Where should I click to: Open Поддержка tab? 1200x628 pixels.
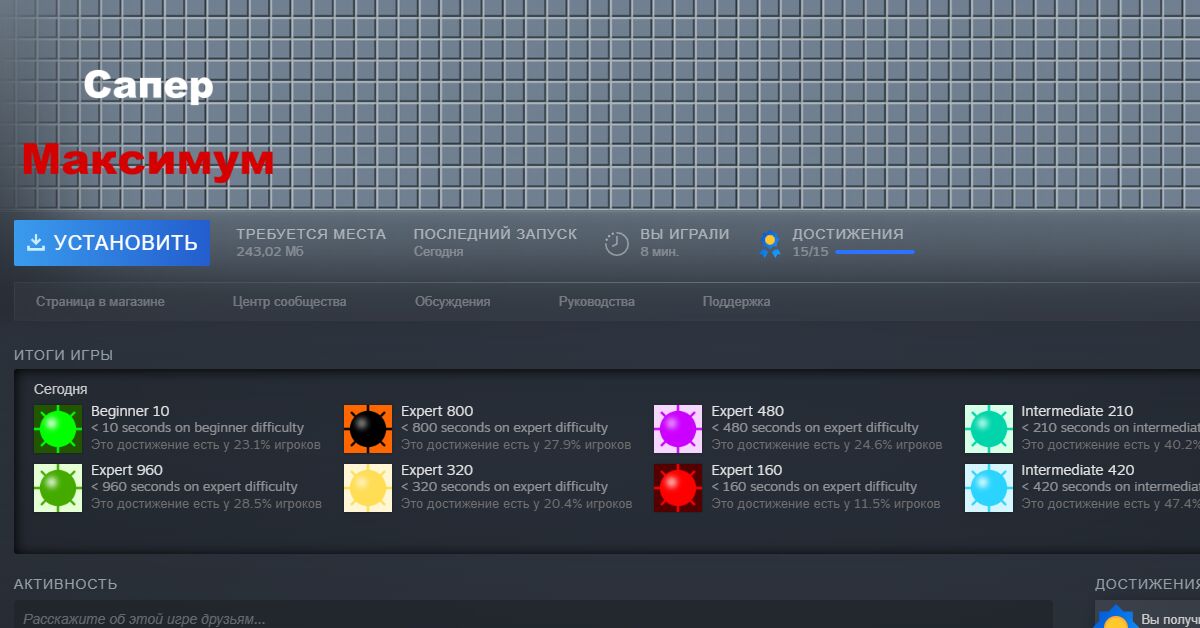[x=736, y=301]
